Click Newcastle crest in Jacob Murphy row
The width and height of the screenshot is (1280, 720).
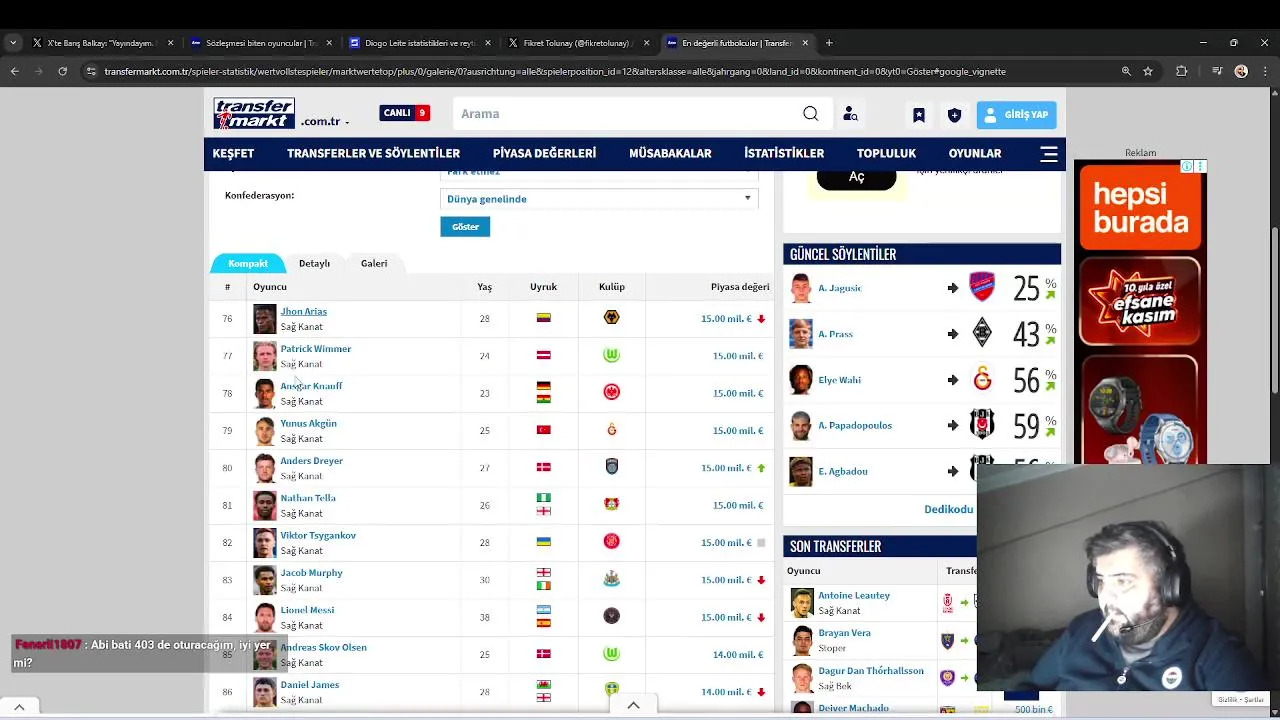612,579
